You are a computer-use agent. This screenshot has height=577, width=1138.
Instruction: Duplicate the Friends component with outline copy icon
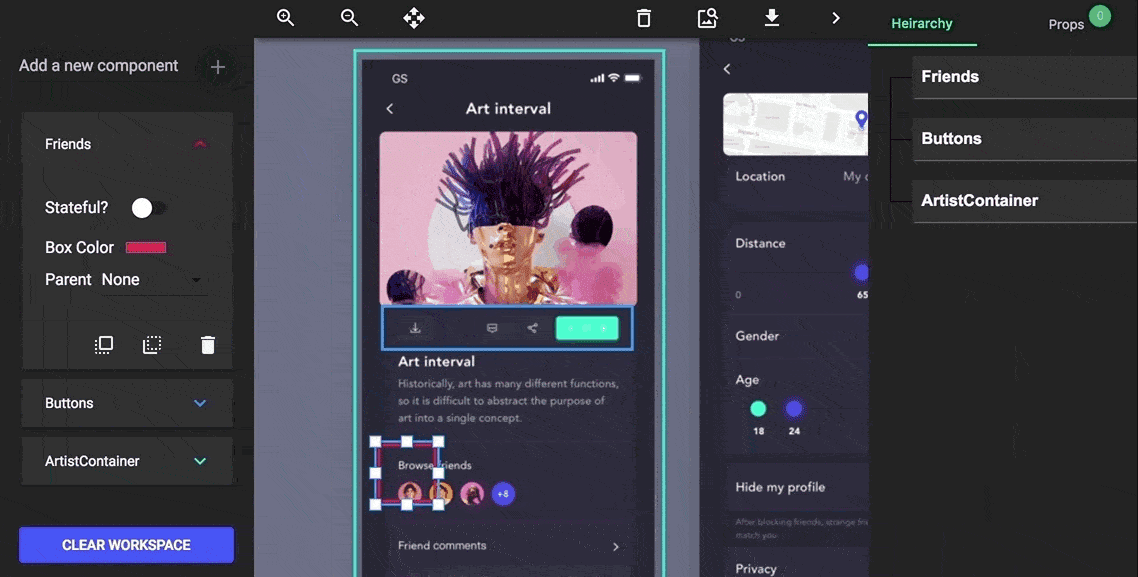point(103,344)
